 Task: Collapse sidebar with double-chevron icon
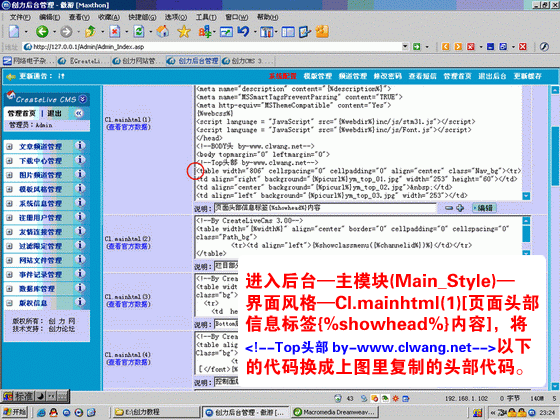79,114
